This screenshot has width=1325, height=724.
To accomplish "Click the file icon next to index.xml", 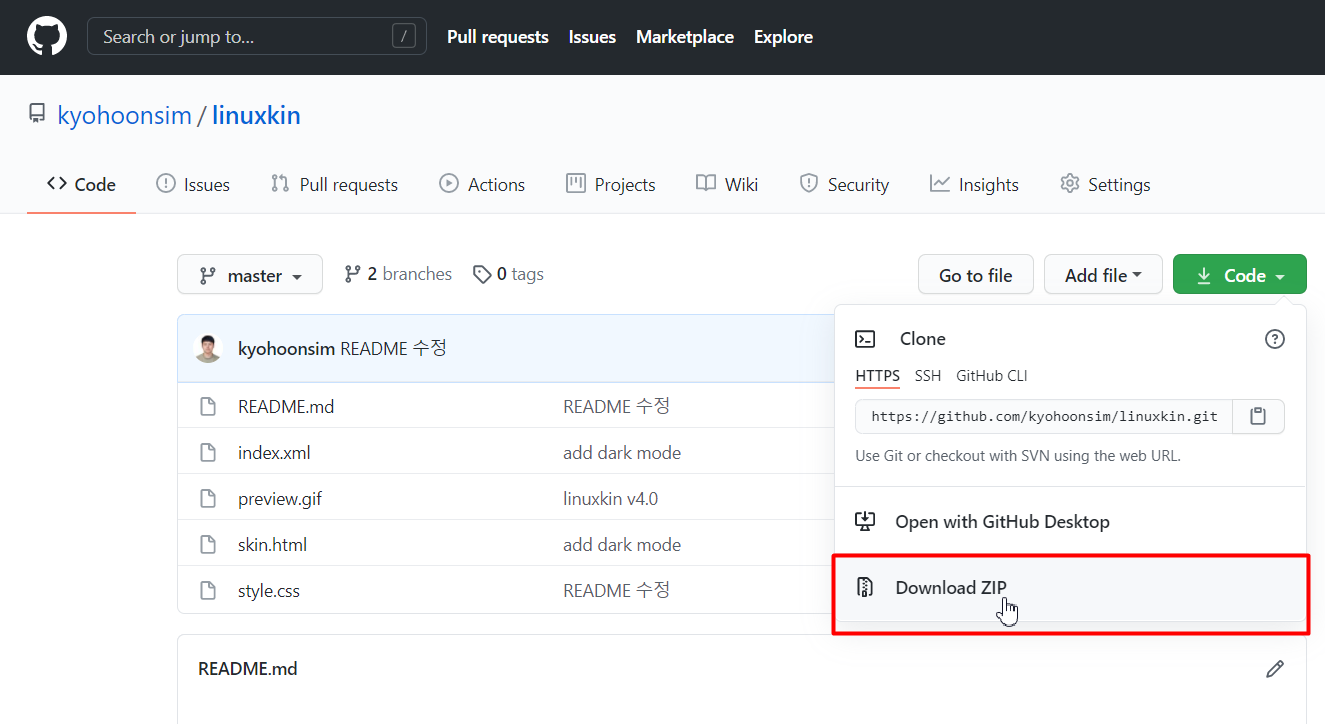I will point(208,453).
